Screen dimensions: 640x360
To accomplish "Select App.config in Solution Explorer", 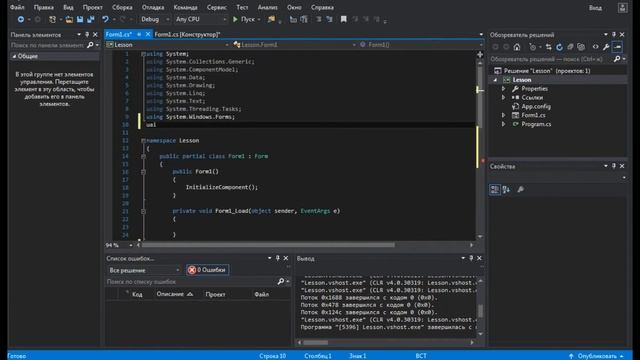I will coord(536,107).
